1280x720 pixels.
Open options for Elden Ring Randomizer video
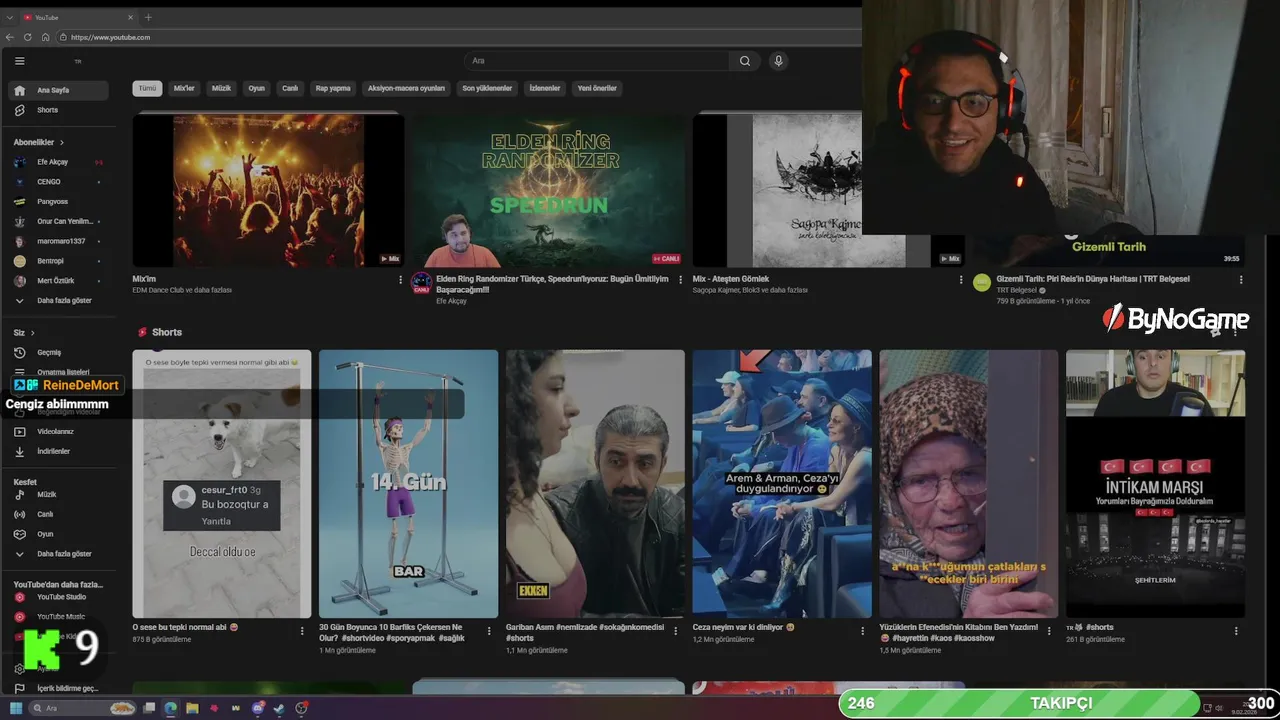681,280
